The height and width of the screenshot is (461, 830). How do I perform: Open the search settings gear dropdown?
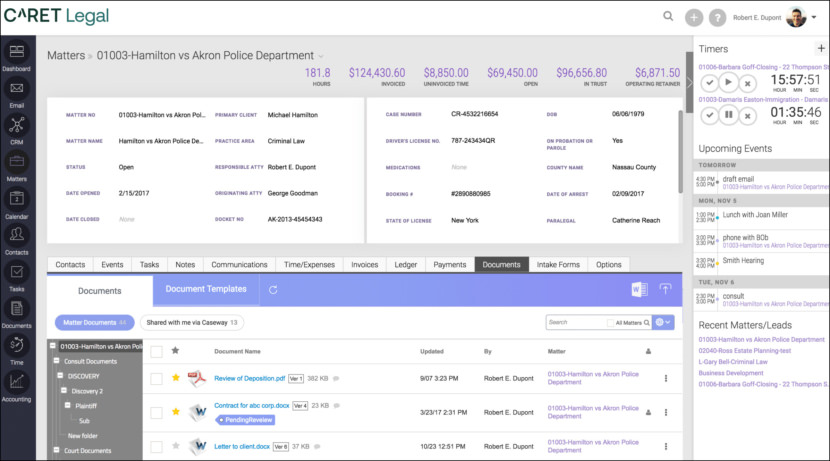click(x=663, y=322)
